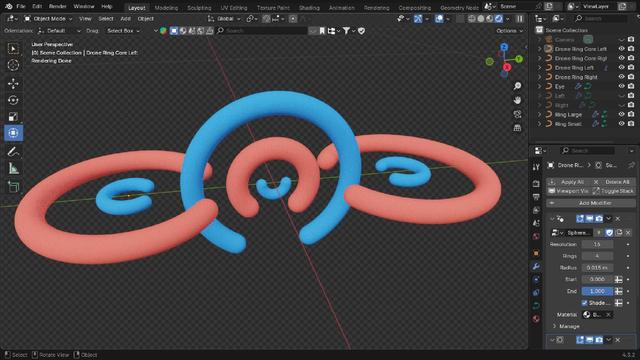This screenshot has height=360, width=640.
Task: Expand Ring Large tree item
Action: tap(540, 115)
